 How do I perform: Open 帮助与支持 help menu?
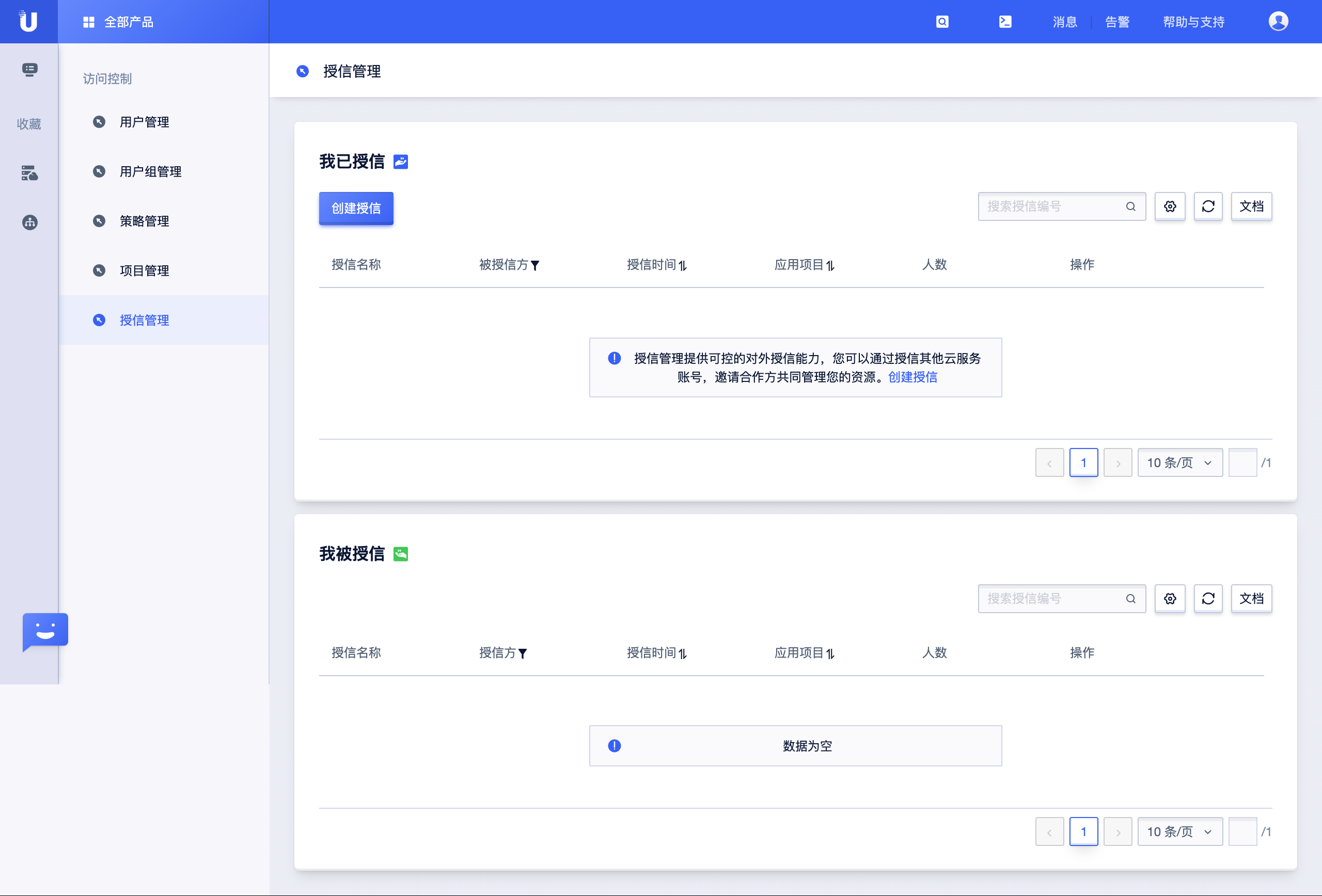tap(1193, 22)
